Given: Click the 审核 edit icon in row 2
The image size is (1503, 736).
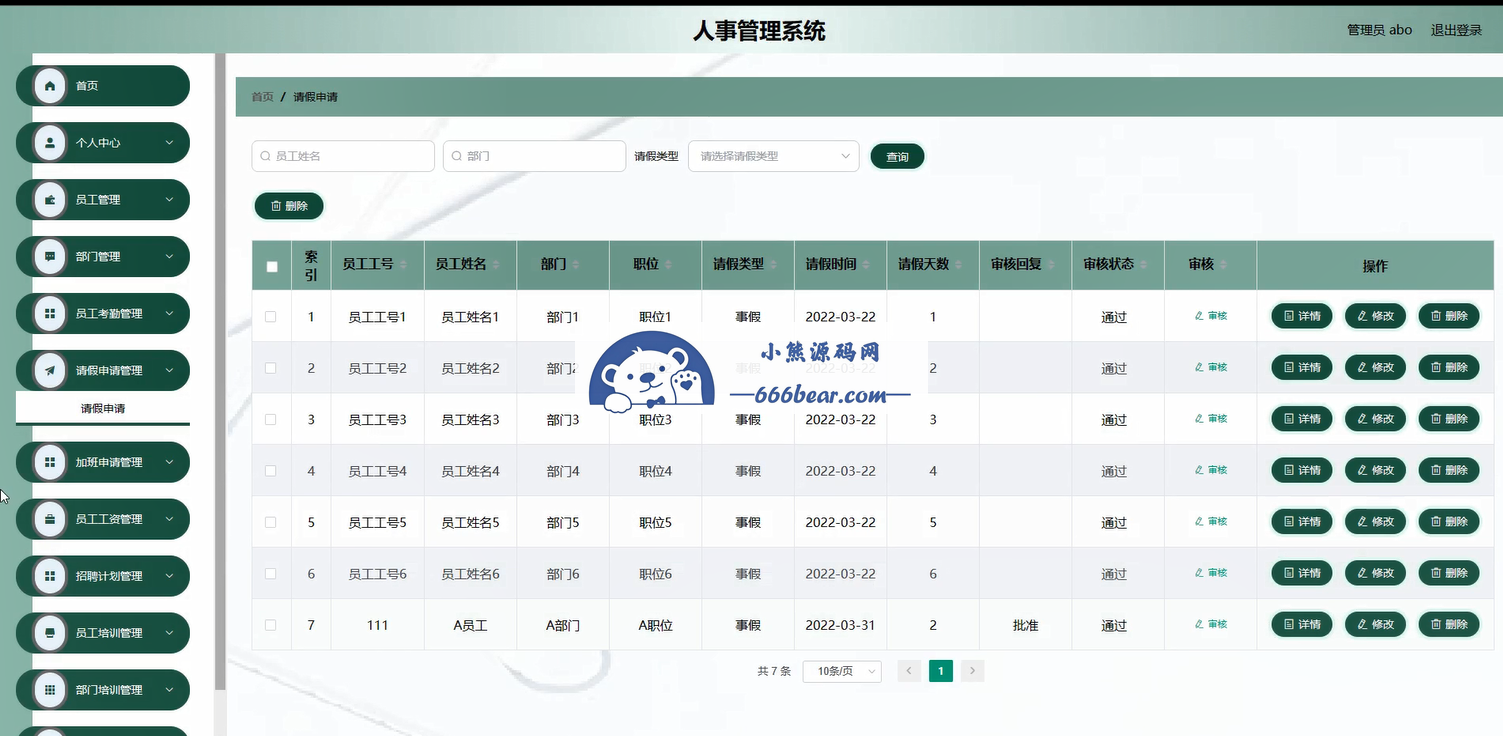Looking at the screenshot, I should [1199, 367].
